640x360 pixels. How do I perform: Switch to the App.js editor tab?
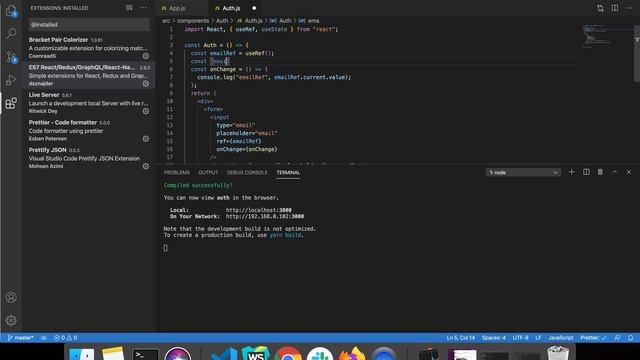182,8
